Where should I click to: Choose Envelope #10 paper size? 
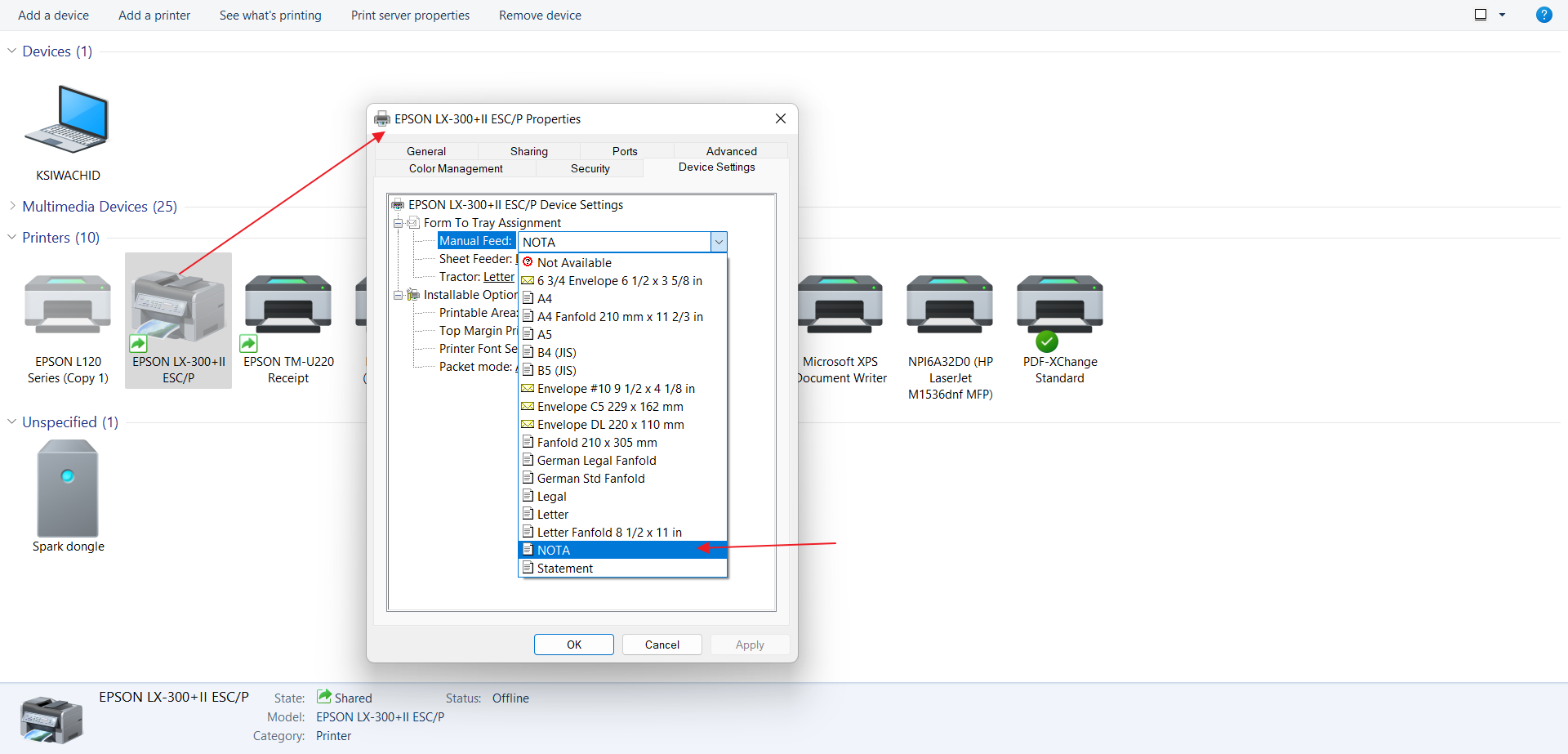coord(622,389)
